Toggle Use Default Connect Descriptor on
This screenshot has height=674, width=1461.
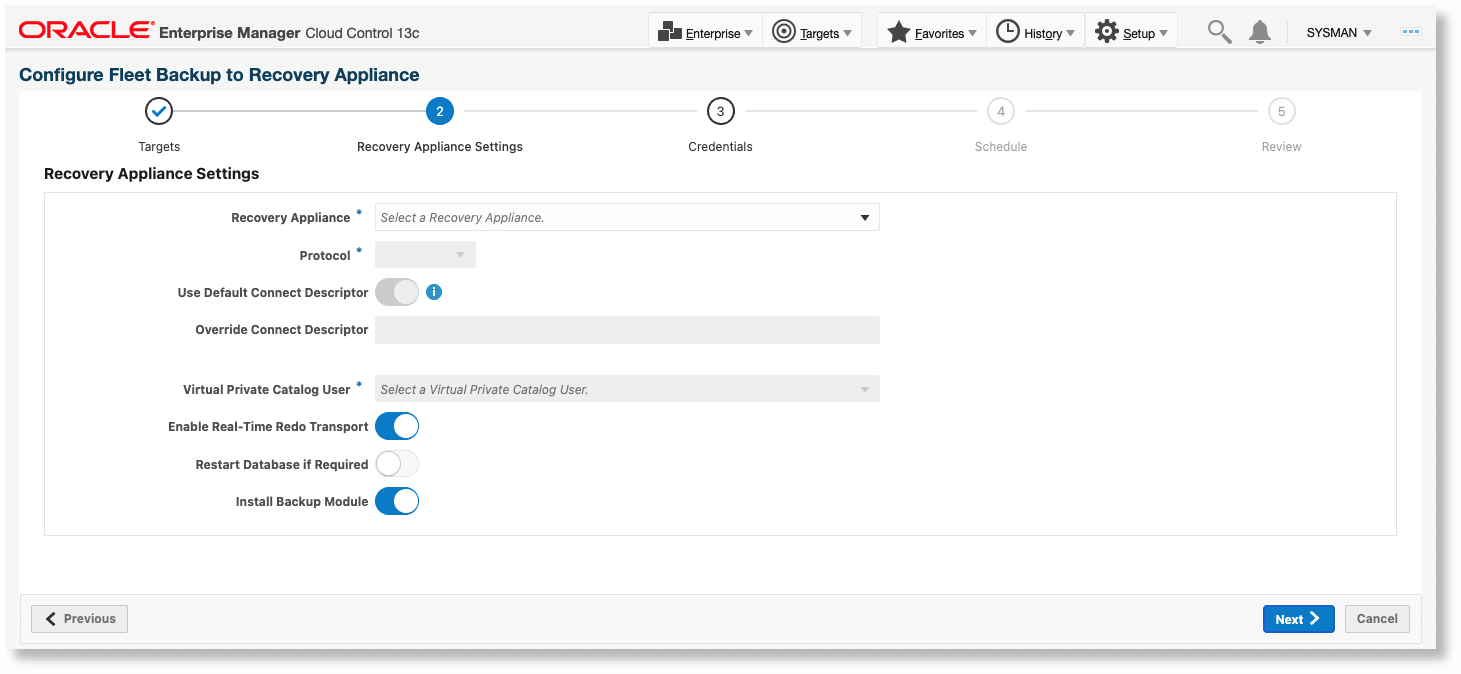[x=397, y=291]
